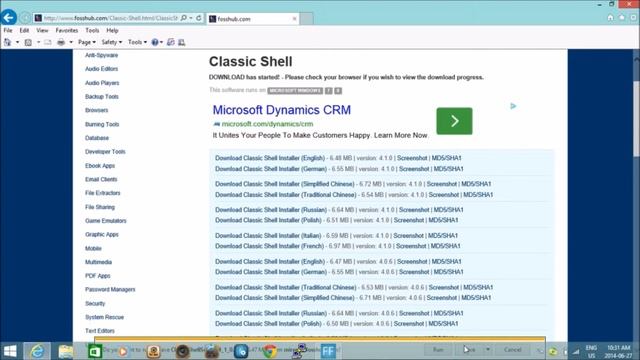Click the ENG US language indicator
Screen dimensions: 640x360
(591, 351)
